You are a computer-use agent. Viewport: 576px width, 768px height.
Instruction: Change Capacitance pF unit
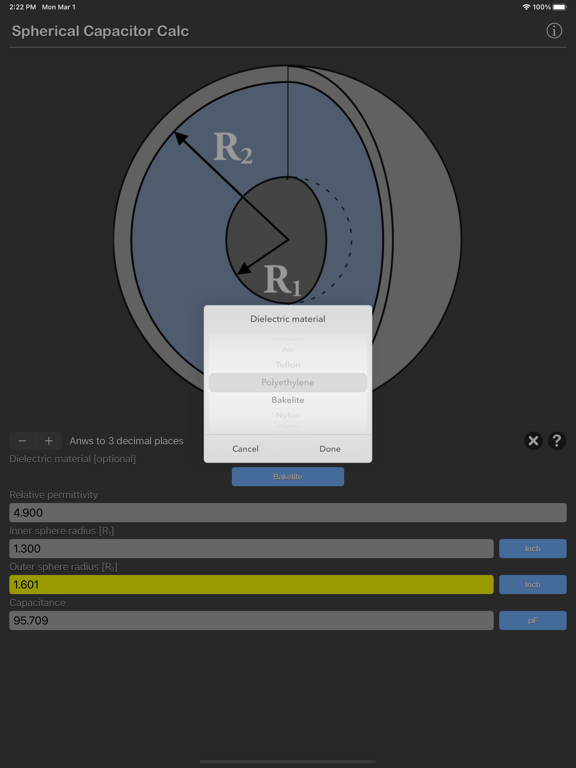[532, 621]
